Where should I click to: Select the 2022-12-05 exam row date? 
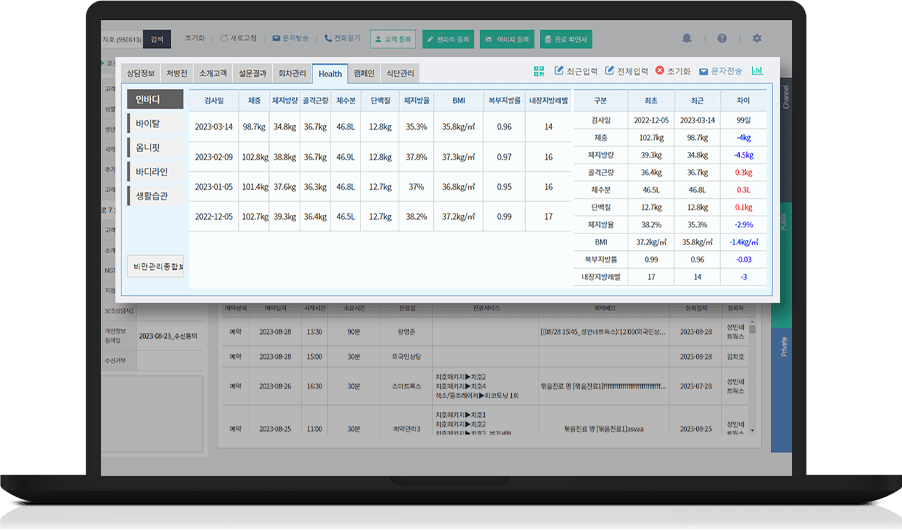pos(213,216)
